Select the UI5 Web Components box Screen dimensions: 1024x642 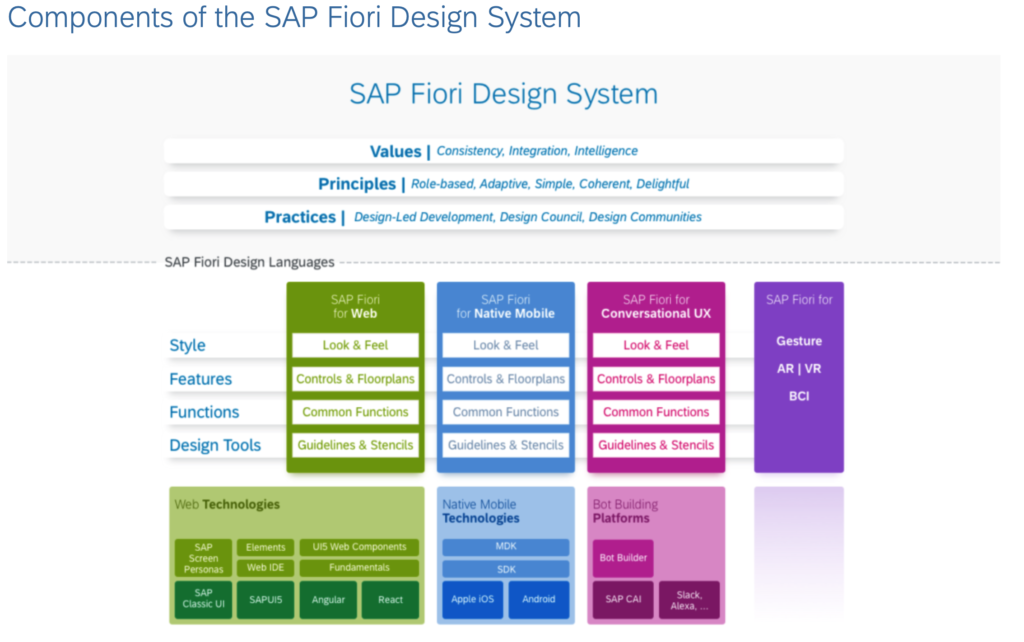click(x=359, y=547)
